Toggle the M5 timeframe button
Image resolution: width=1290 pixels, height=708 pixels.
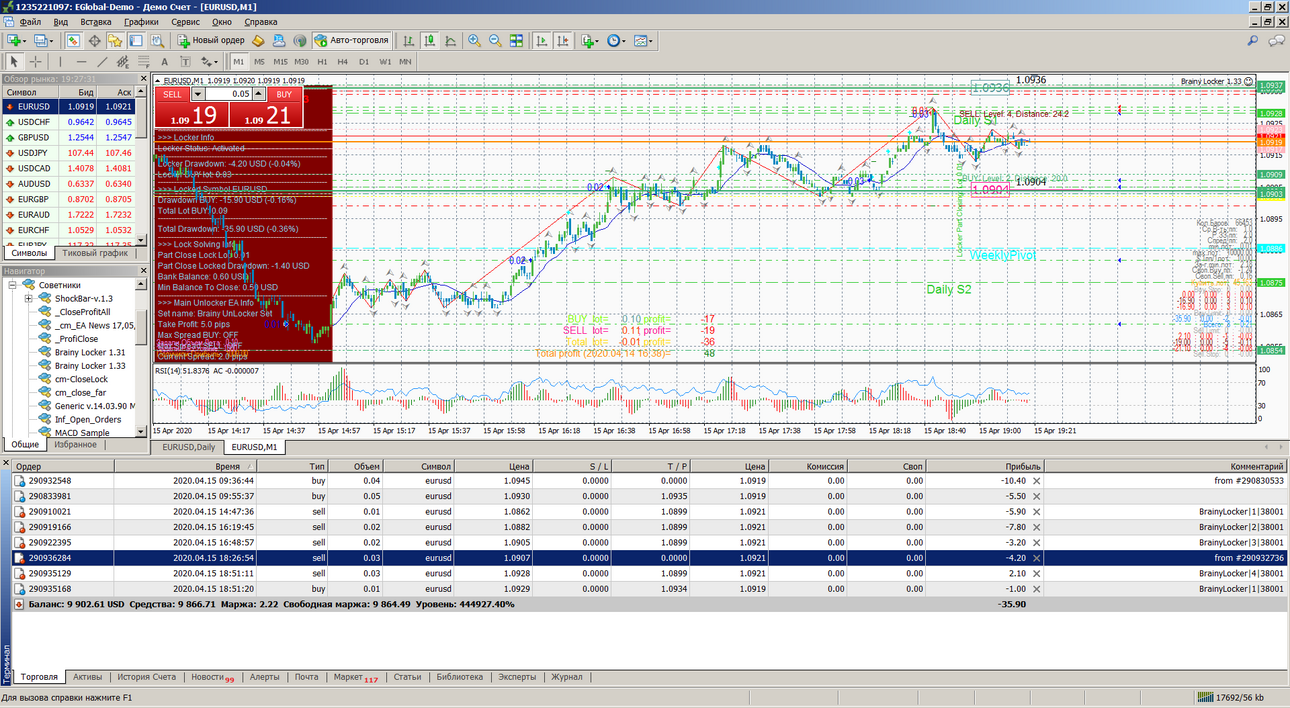point(259,62)
